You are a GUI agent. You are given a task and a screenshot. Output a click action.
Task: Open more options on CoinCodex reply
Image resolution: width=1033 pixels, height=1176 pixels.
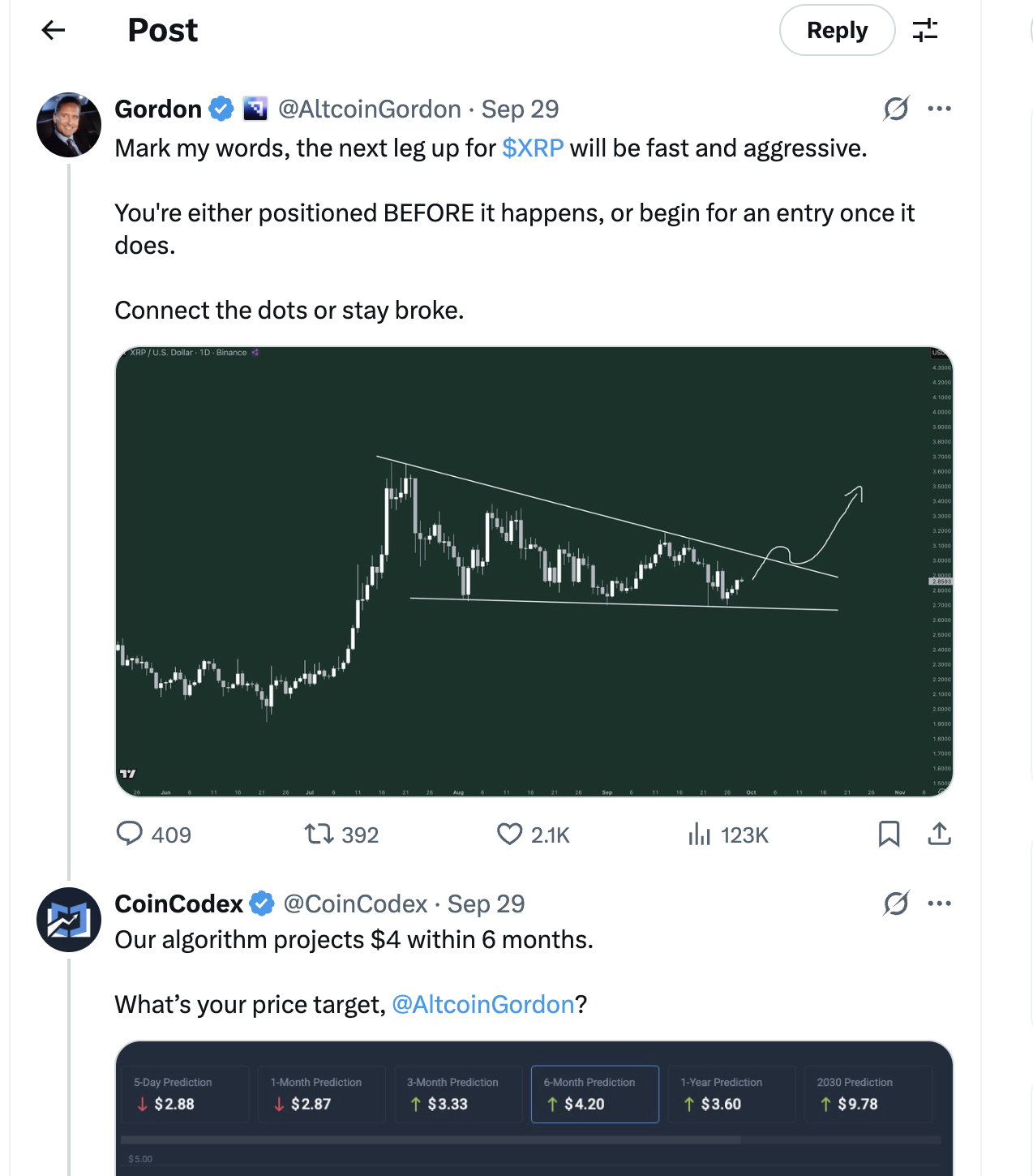pyautogui.click(x=939, y=903)
